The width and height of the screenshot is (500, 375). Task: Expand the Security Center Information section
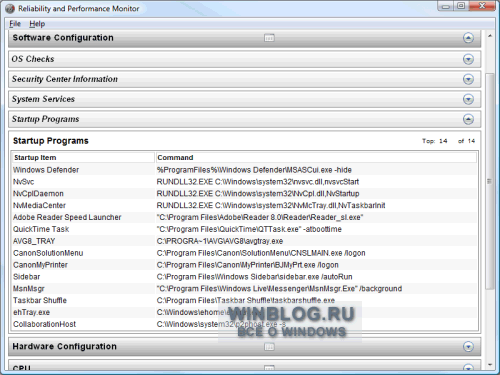click(468, 79)
